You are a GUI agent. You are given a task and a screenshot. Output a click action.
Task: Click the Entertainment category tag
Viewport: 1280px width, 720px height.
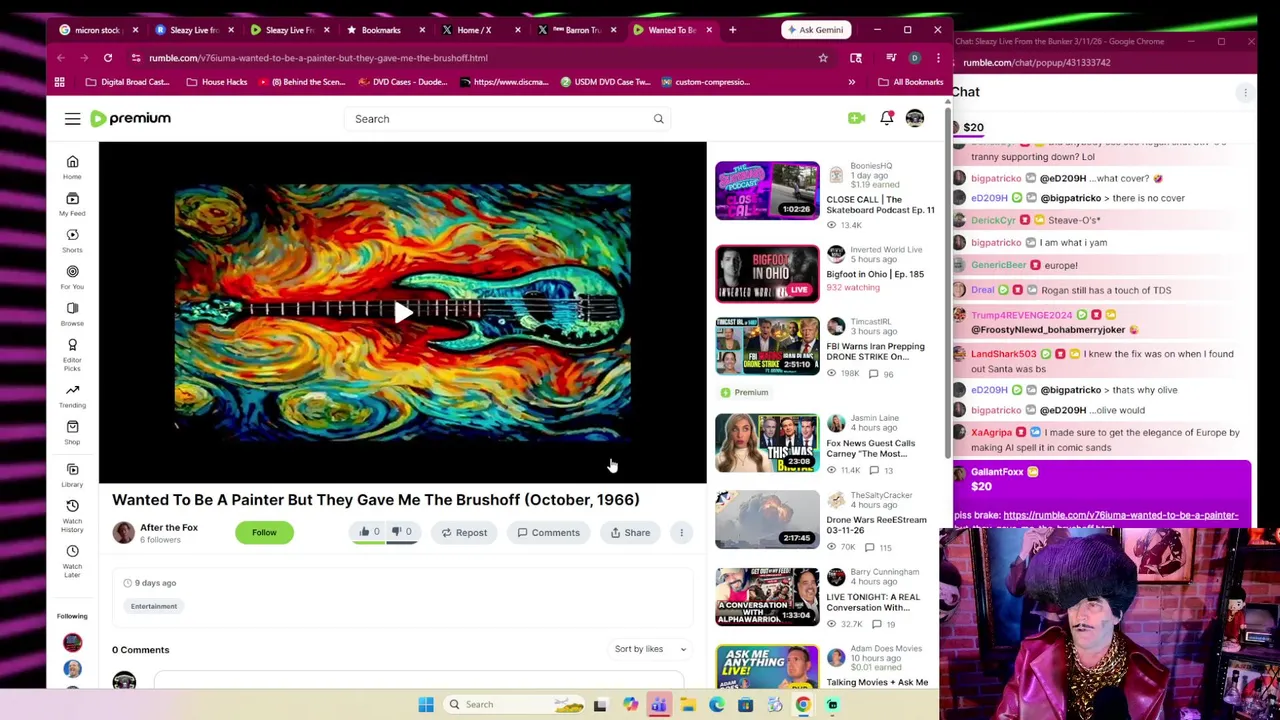tap(154, 606)
